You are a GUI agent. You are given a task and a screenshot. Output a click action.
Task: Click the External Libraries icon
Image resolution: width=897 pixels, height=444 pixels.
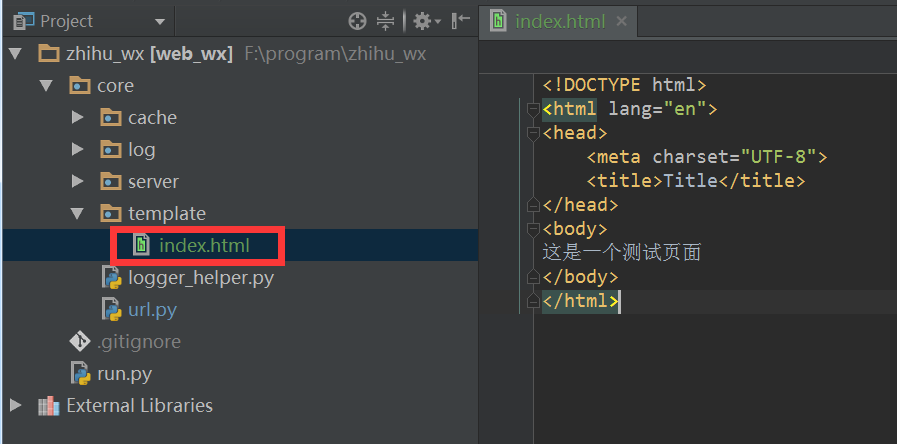[x=48, y=405]
